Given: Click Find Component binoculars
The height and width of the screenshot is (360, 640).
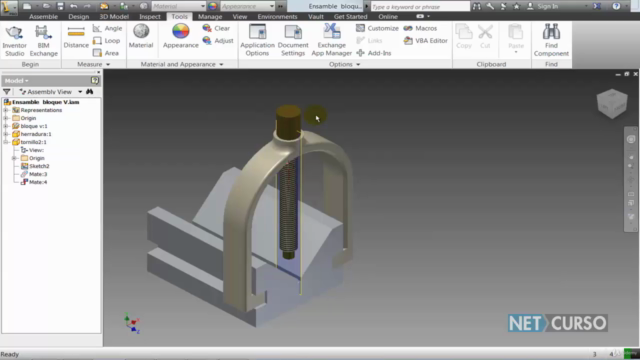Looking at the screenshot, I should click(551, 40).
